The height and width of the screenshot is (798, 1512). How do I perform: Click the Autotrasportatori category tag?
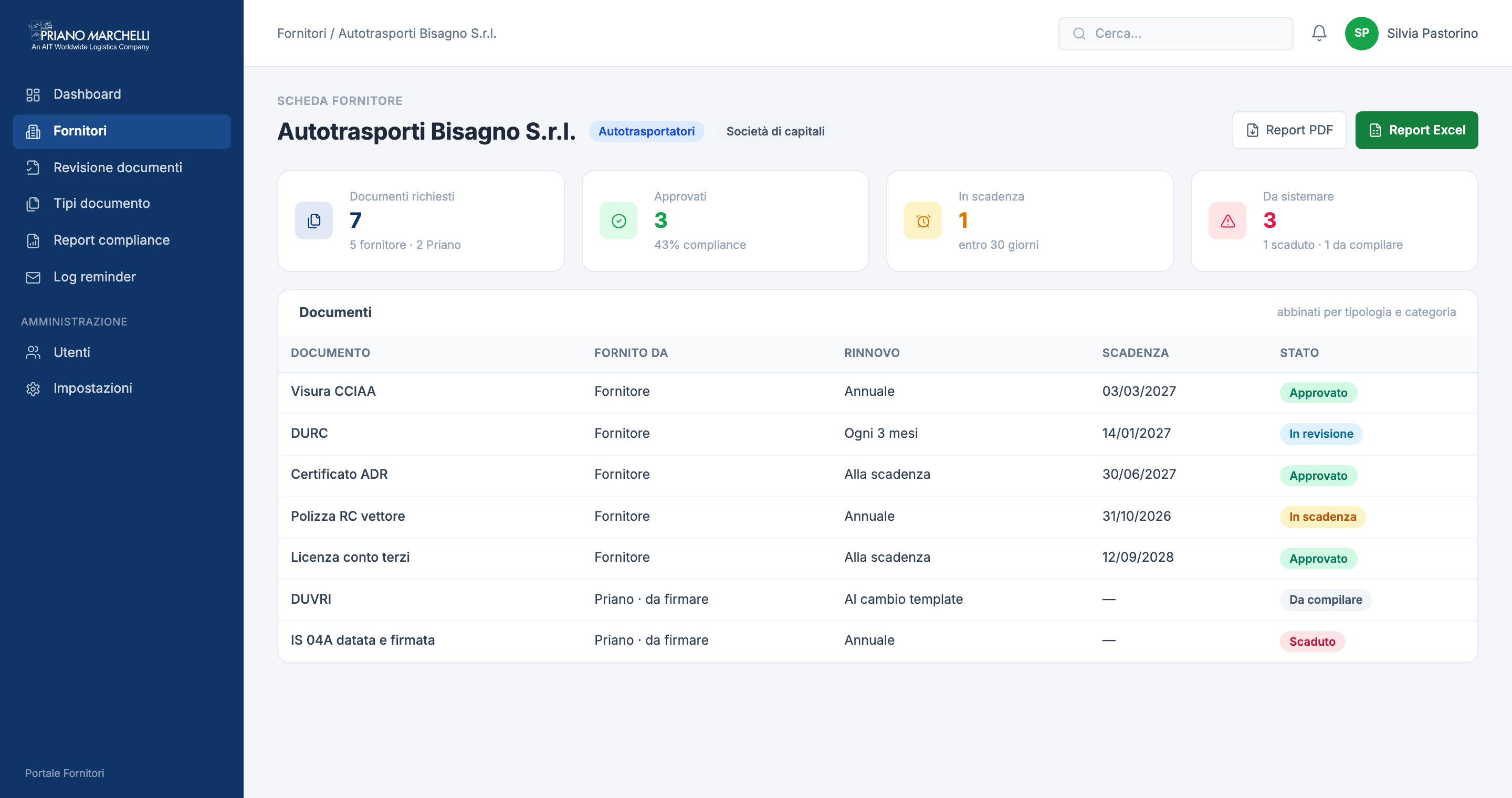click(646, 131)
